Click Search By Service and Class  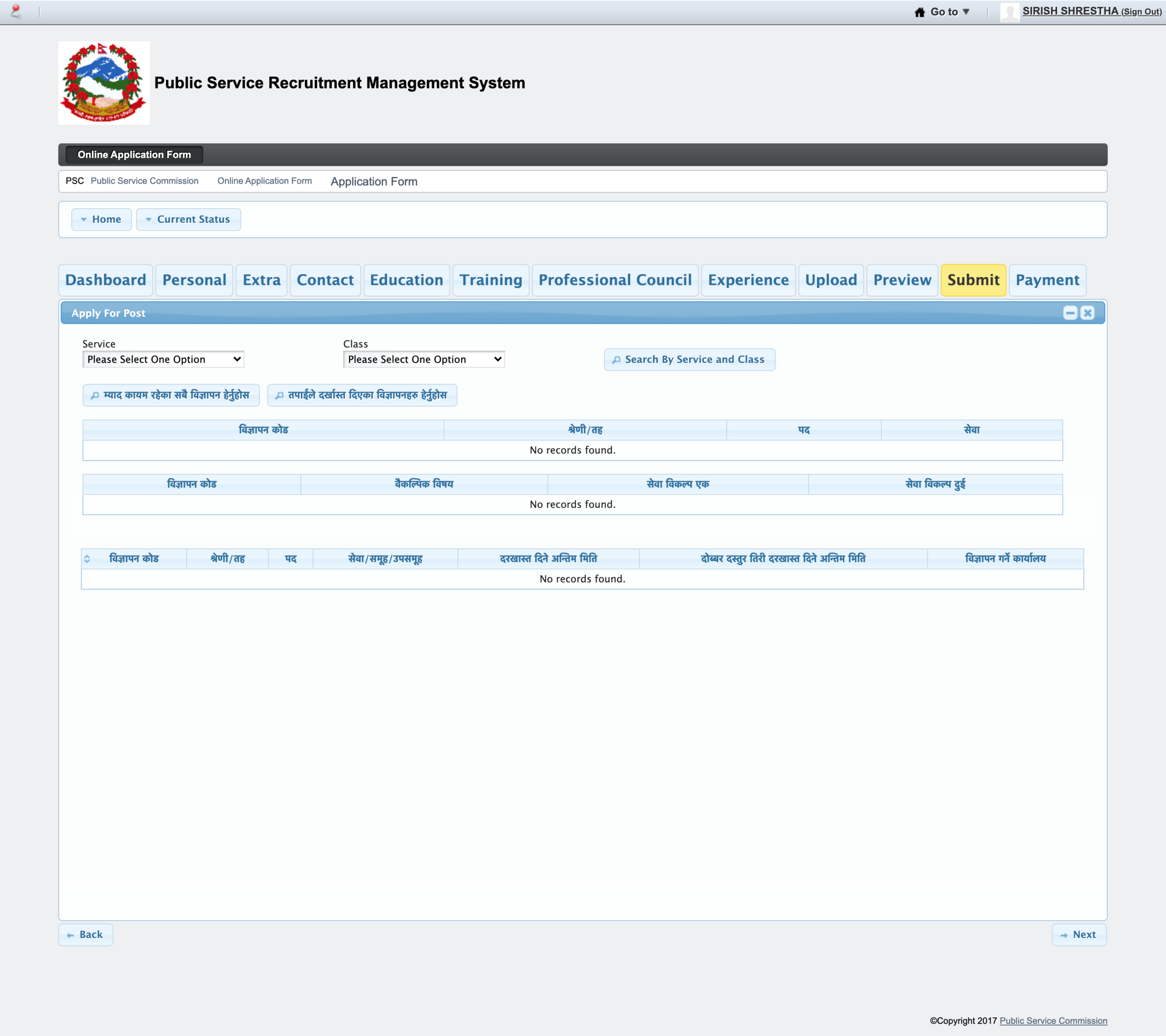(x=689, y=359)
